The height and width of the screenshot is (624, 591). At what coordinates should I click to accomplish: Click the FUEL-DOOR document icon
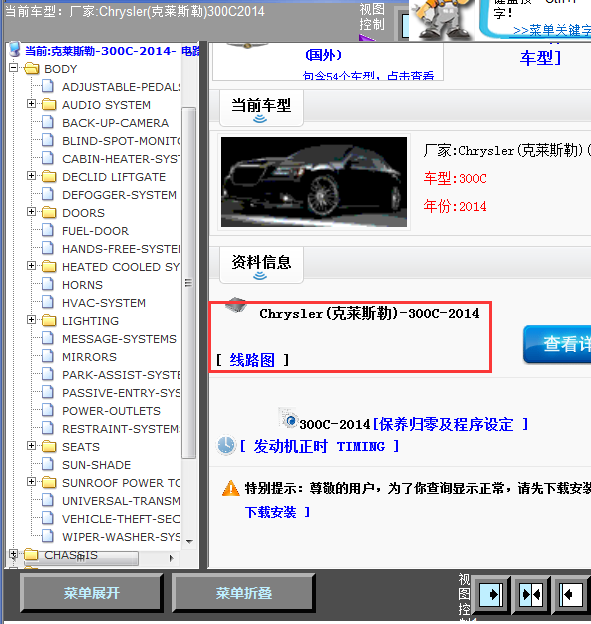coord(48,230)
